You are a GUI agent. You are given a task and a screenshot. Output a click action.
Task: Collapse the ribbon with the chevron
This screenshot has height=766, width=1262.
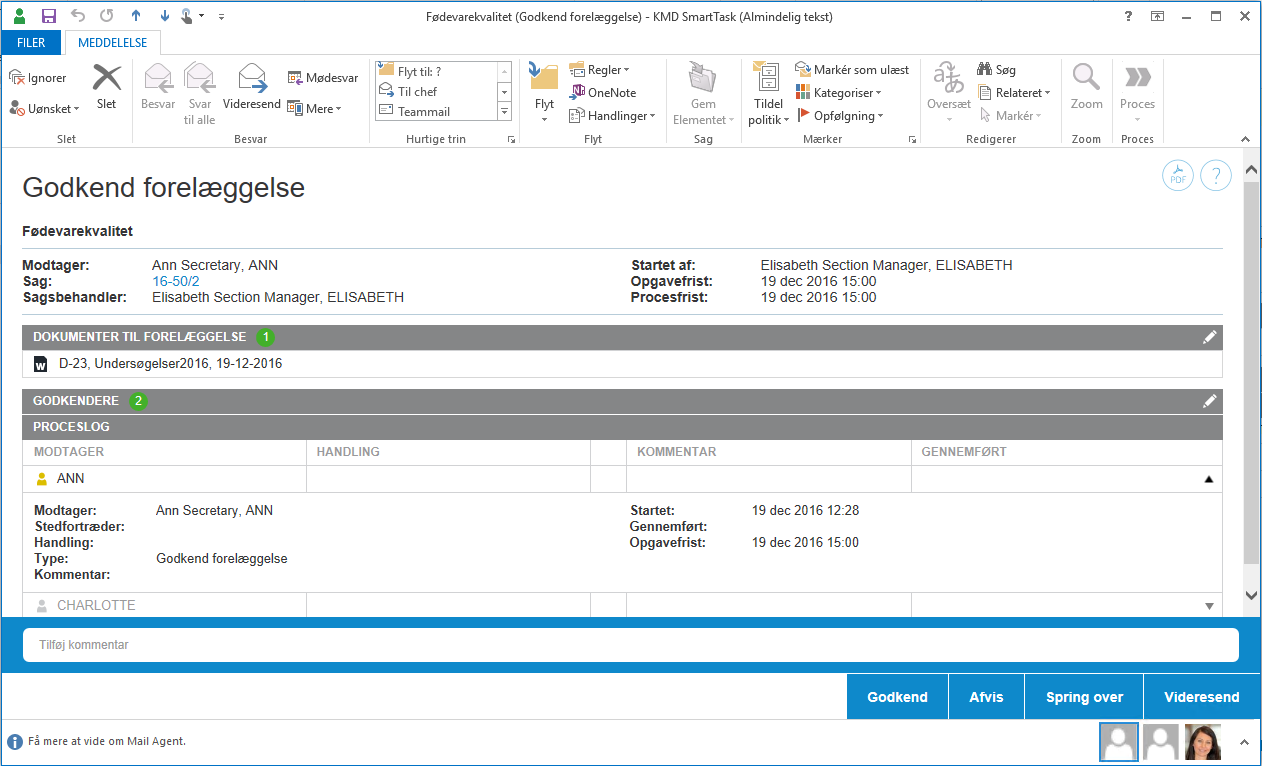pos(1245,139)
